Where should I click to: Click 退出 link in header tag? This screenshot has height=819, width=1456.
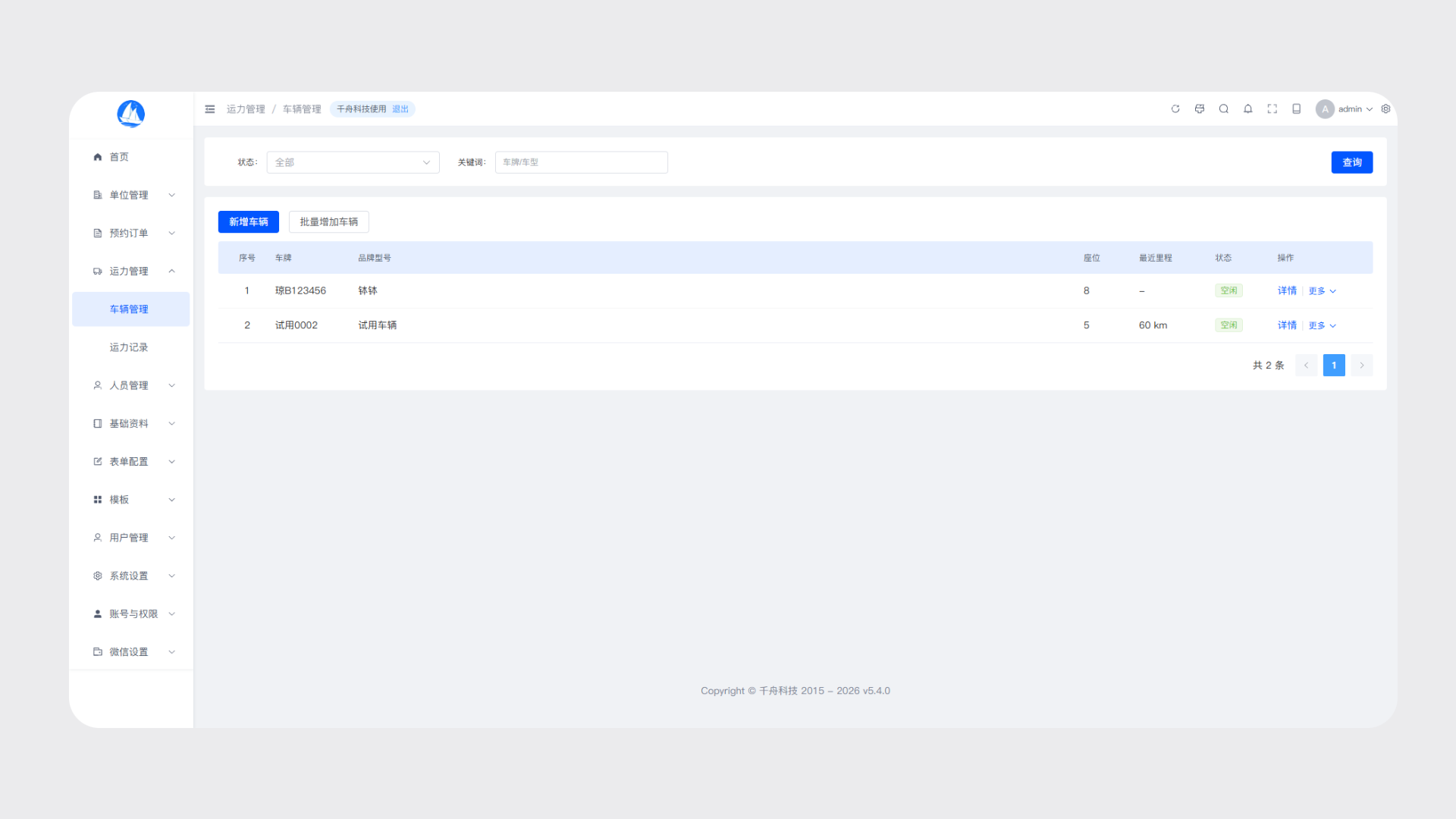pos(400,109)
